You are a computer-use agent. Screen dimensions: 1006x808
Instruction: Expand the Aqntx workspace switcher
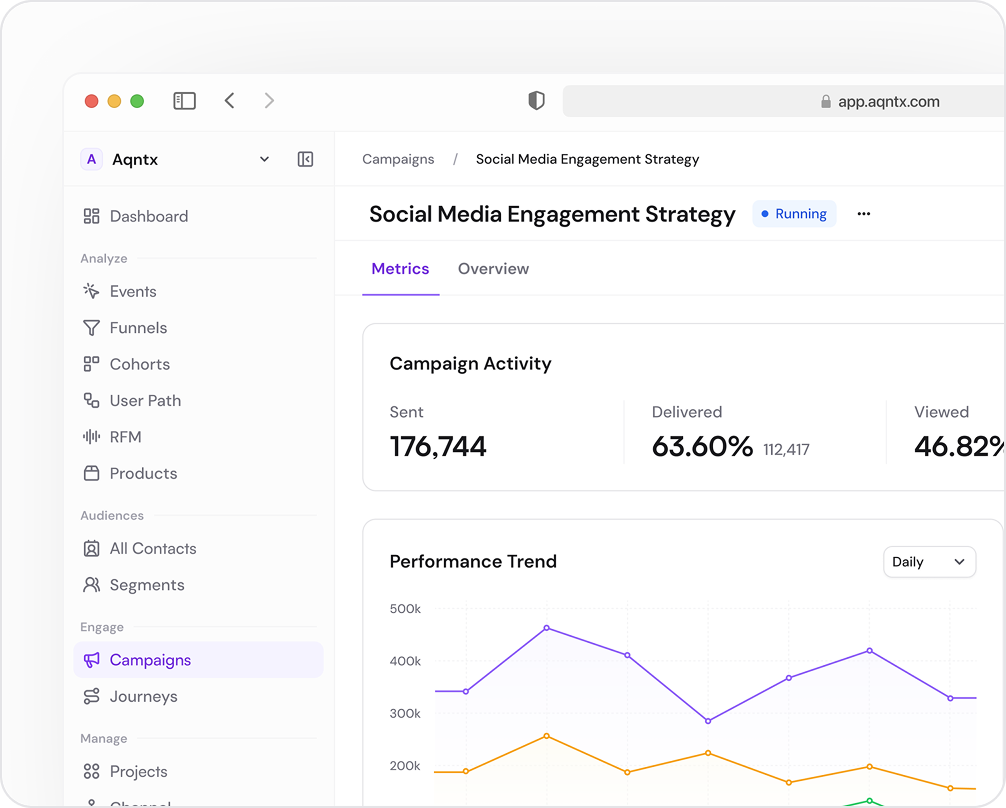(264, 159)
